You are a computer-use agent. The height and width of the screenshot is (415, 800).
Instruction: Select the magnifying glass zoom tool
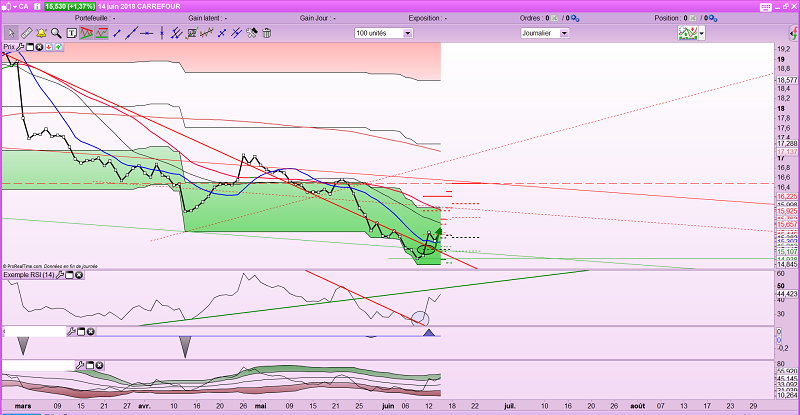point(56,33)
